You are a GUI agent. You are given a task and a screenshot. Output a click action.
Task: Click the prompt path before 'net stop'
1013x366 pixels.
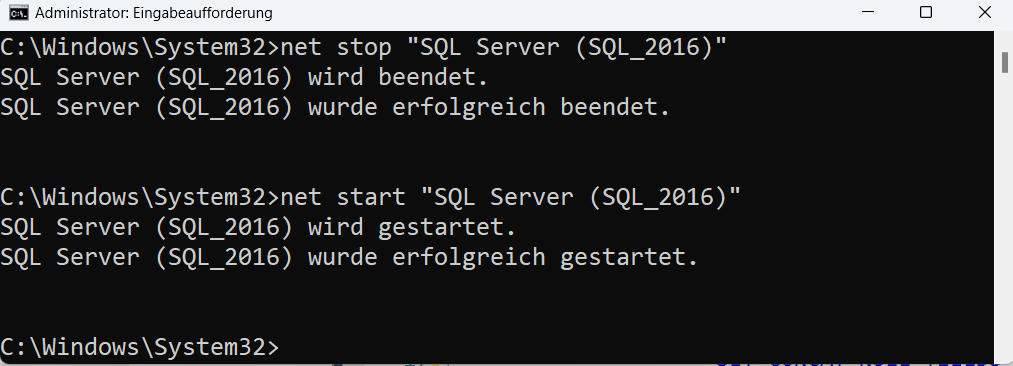140,47
